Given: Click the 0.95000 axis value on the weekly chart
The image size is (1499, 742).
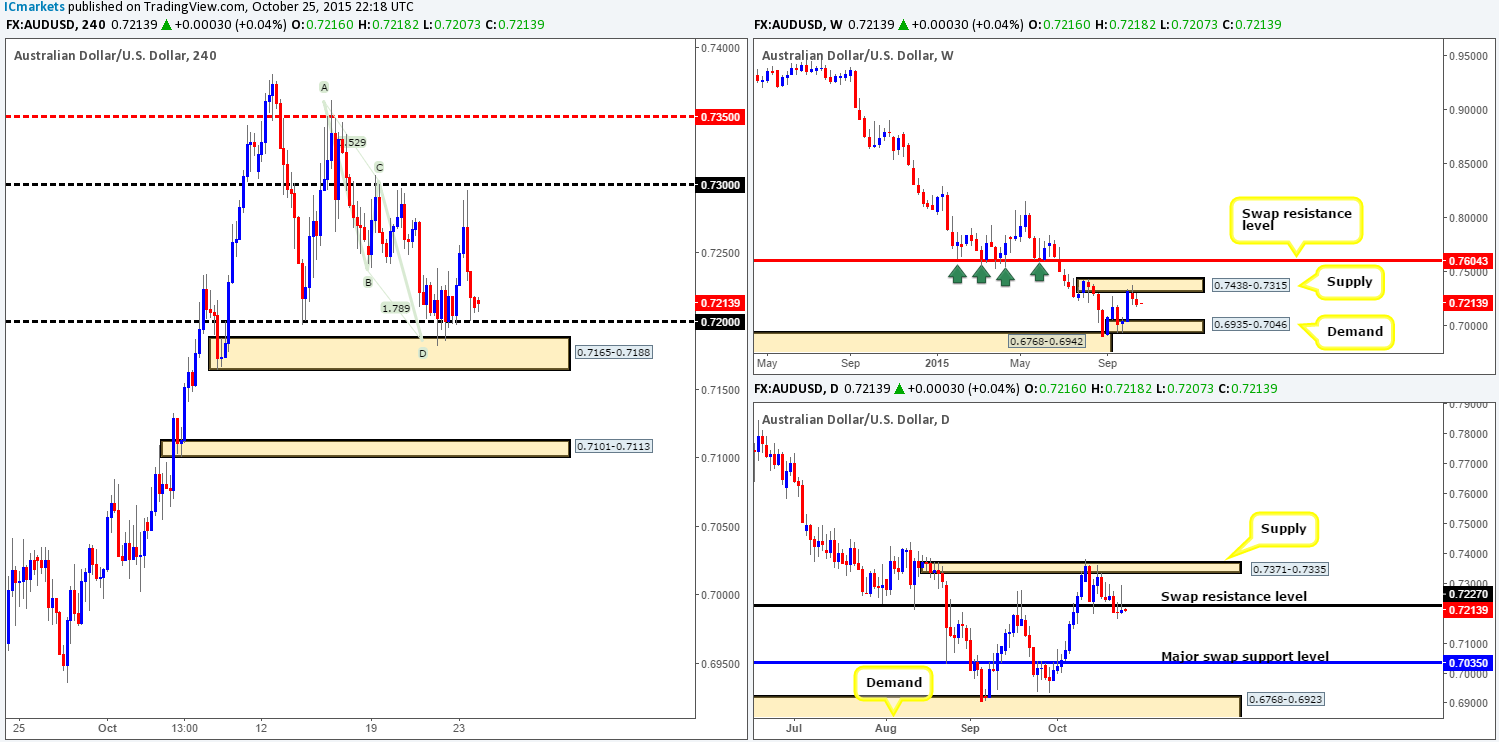Looking at the screenshot, I should tap(1470, 56).
